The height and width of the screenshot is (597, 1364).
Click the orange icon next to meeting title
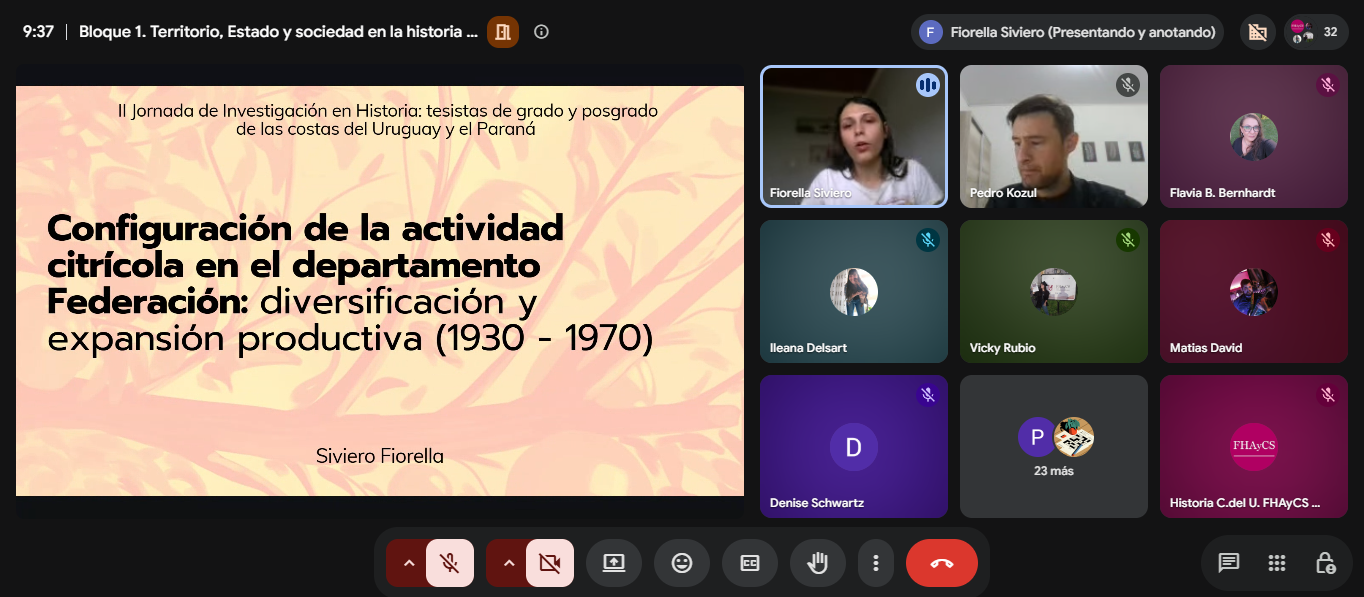(503, 32)
